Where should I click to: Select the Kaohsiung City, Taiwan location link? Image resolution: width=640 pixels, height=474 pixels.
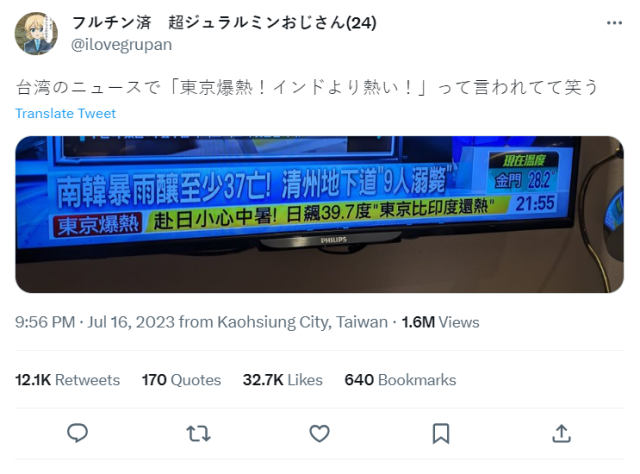[302, 322]
